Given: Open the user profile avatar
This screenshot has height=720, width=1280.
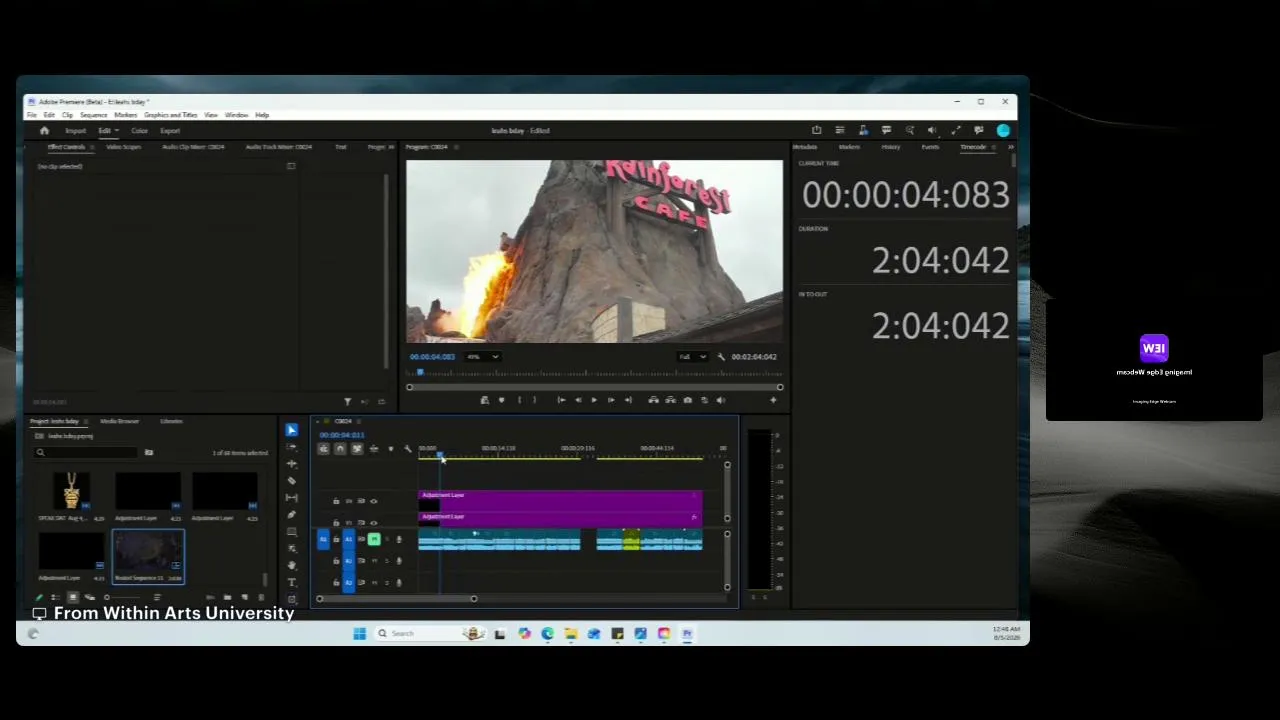Looking at the screenshot, I should [x=1003, y=130].
